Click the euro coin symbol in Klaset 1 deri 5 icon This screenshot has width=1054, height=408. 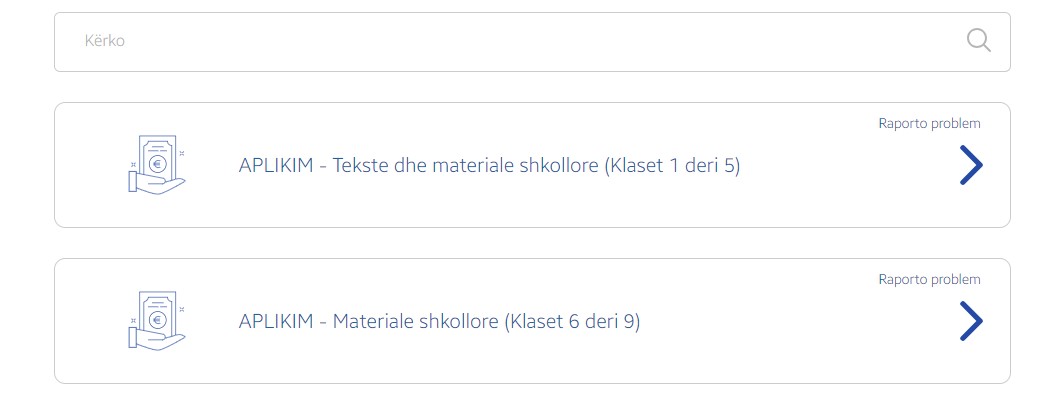pos(158,163)
